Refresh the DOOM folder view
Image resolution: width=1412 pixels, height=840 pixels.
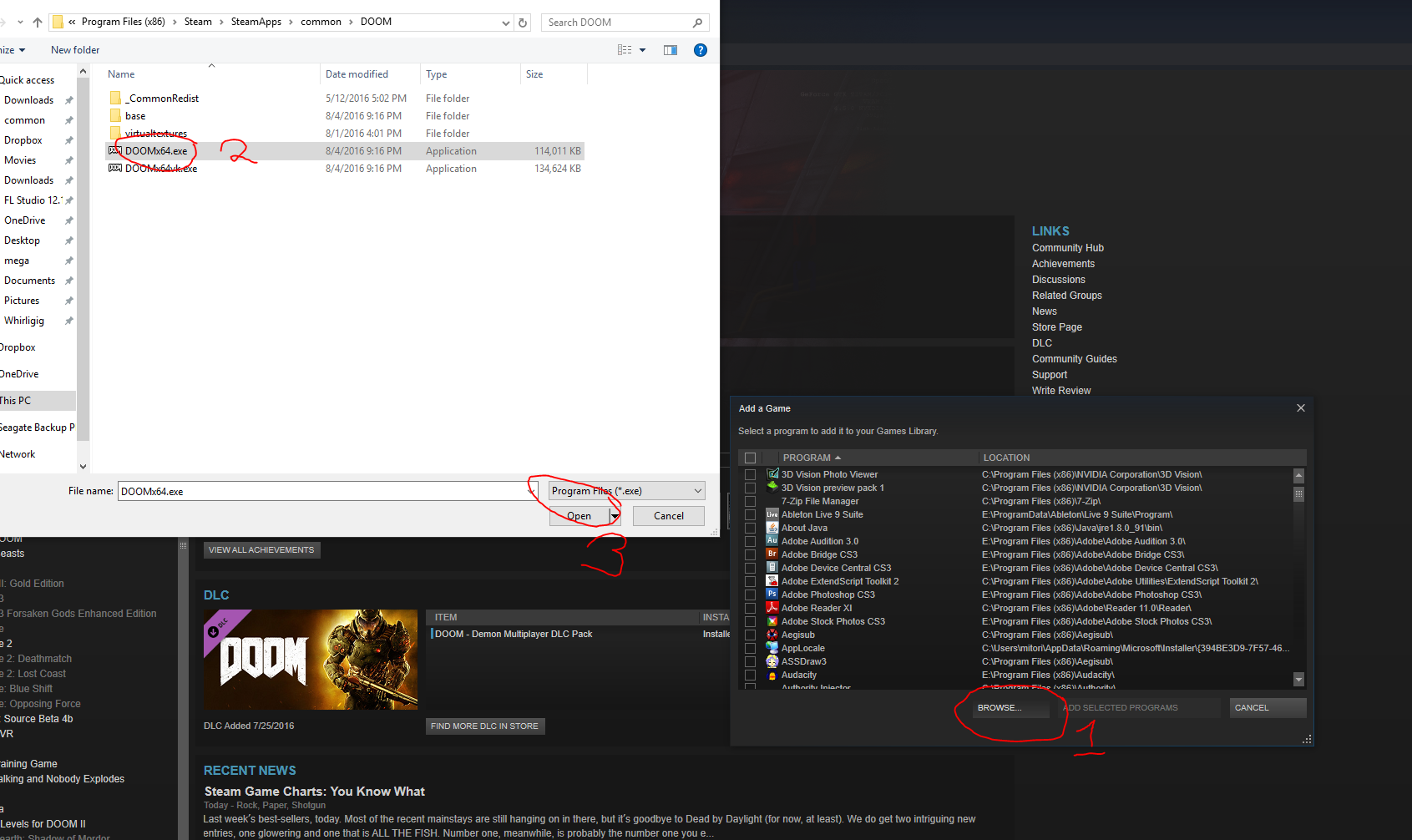coord(523,23)
